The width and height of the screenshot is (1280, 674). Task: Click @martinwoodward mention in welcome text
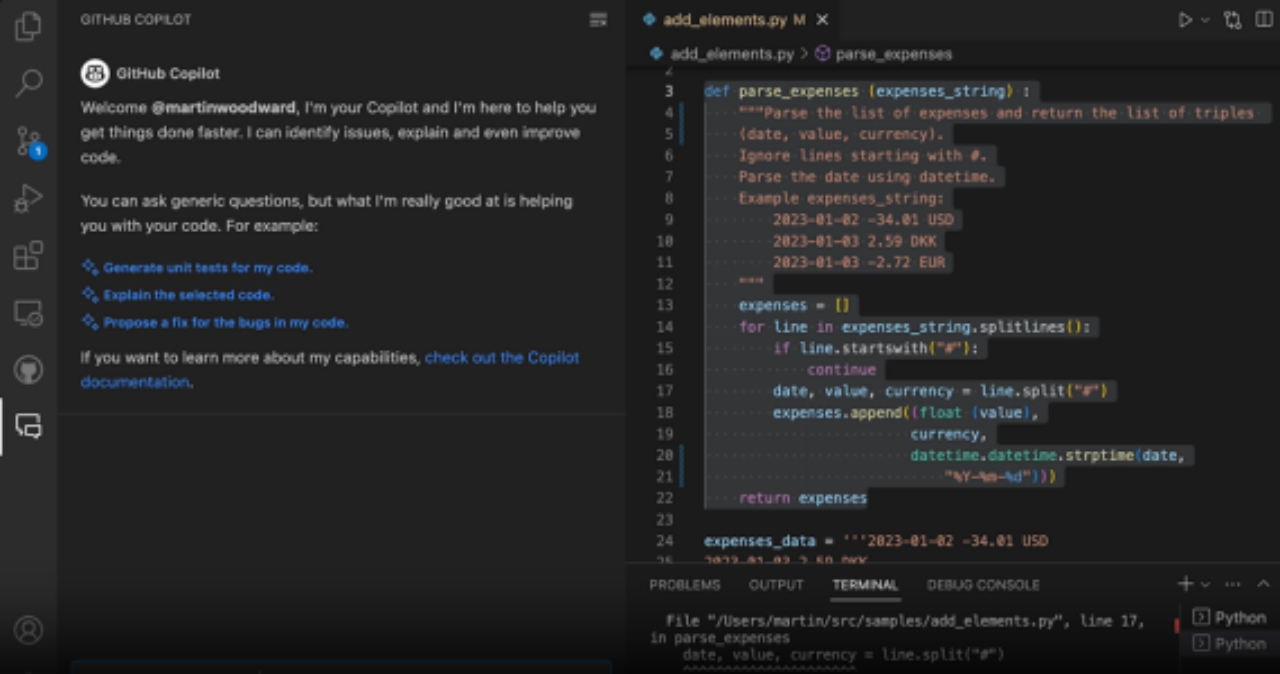(x=224, y=108)
